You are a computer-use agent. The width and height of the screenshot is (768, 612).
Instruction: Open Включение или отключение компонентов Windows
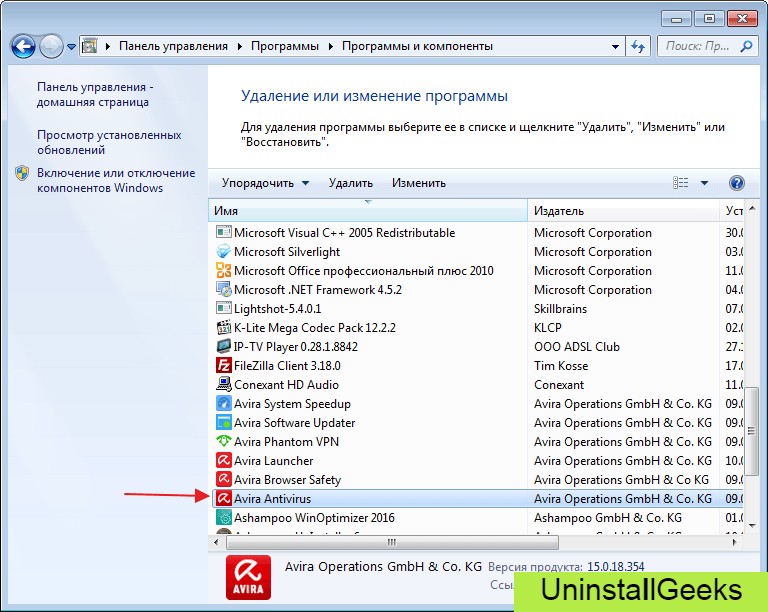pyautogui.click(x=116, y=180)
